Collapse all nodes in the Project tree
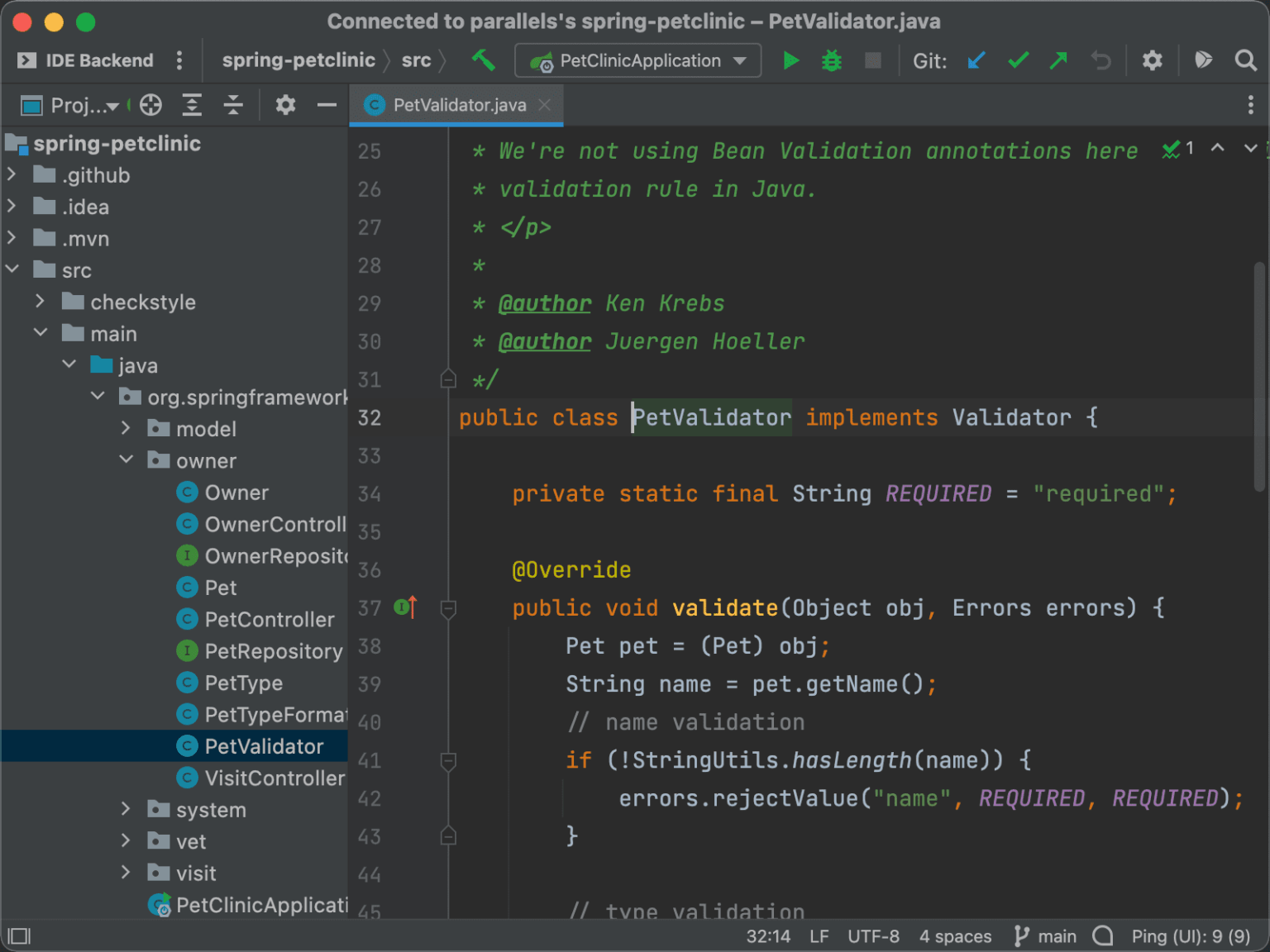The image size is (1270, 952). (x=234, y=105)
